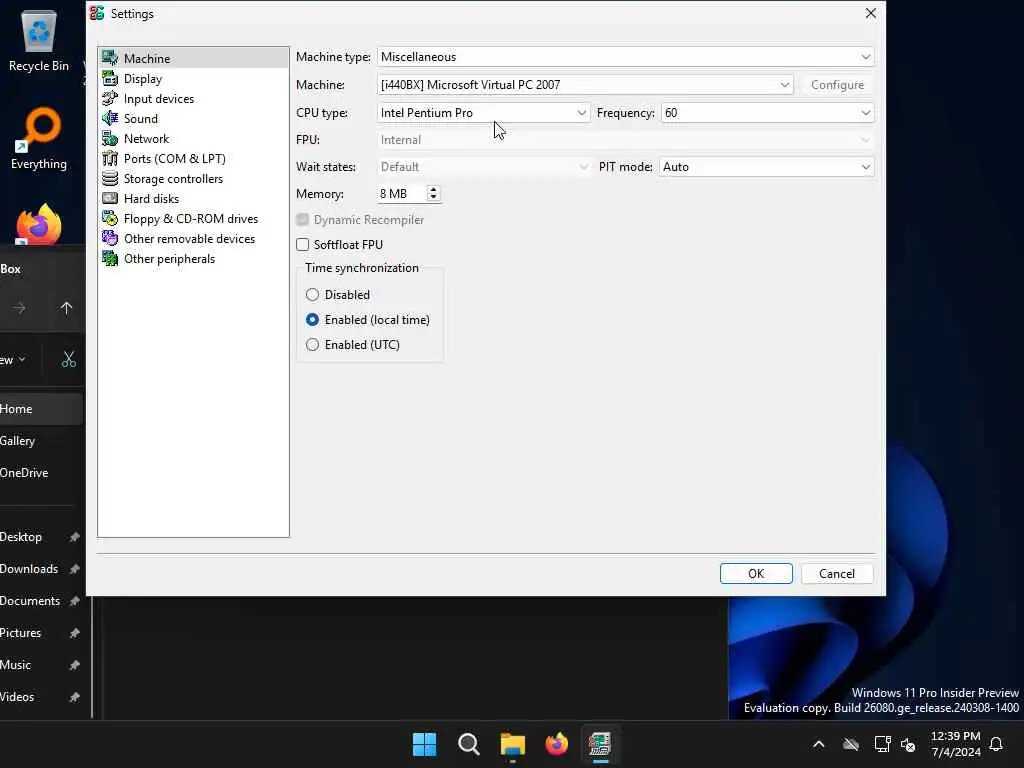Open Gallery in File Explorer sidebar

click(x=40, y=441)
